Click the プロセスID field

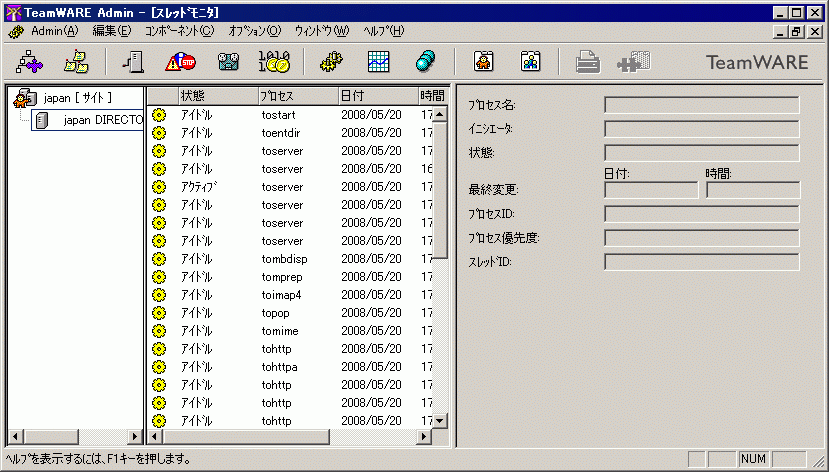click(x=702, y=214)
